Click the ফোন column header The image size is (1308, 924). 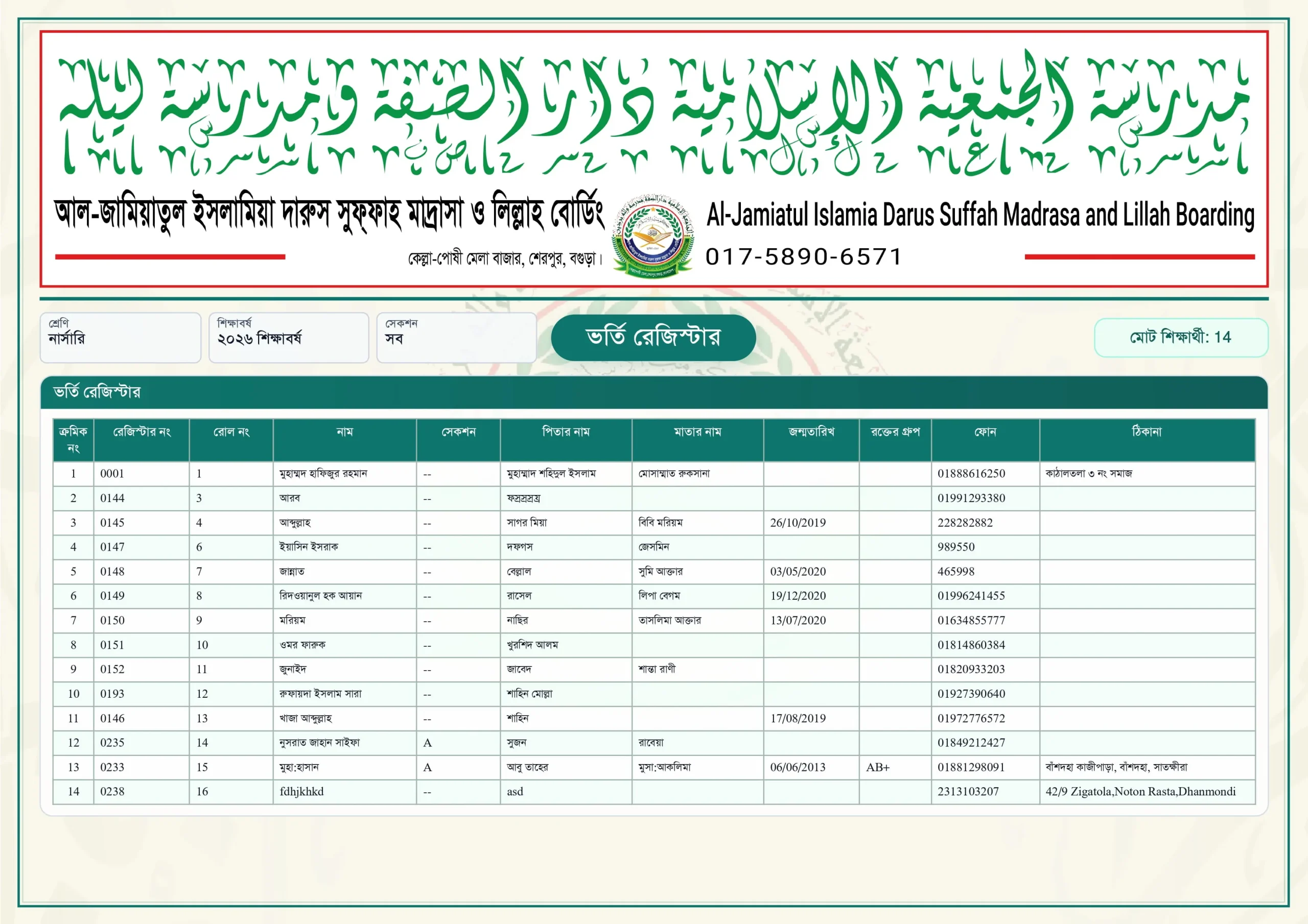[986, 440]
